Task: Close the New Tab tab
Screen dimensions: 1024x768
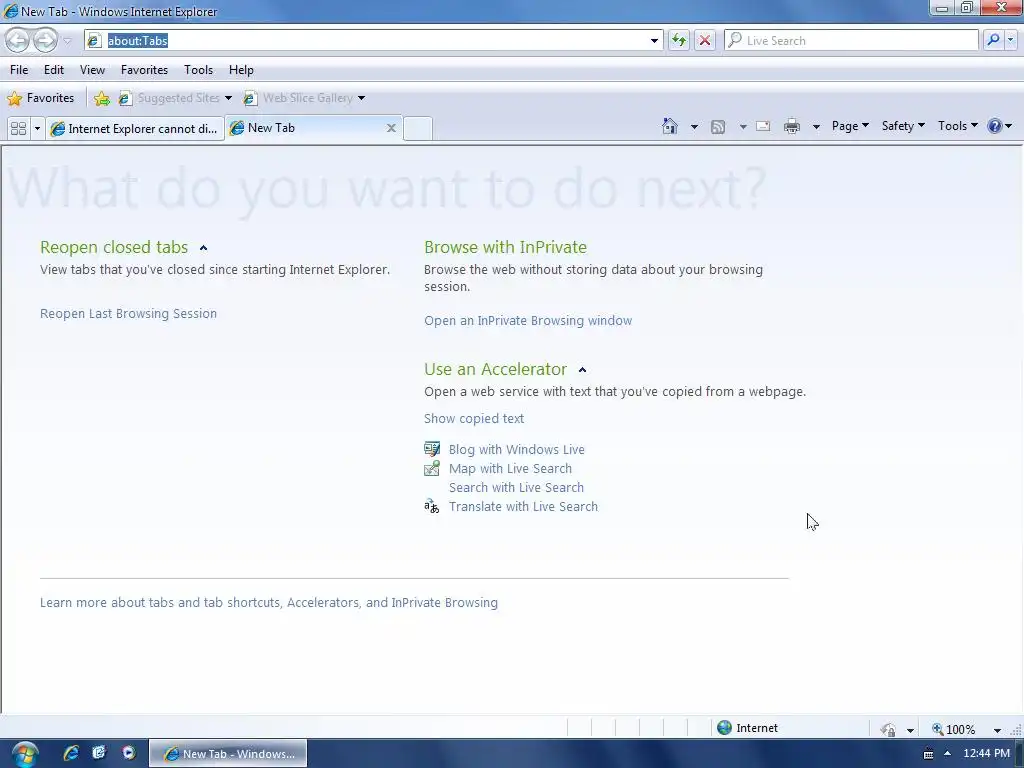Action: pos(391,128)
